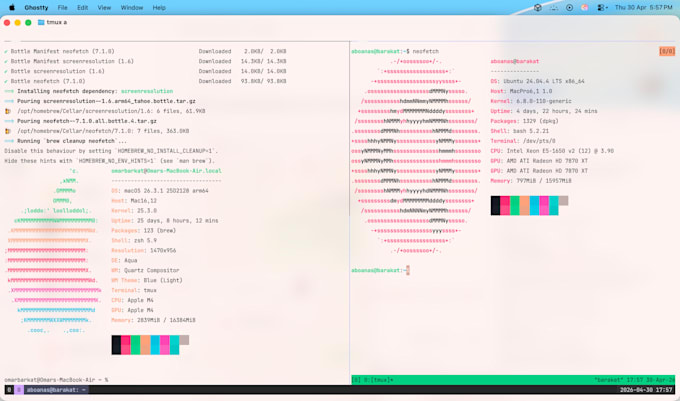This screenshot has height=401, width=680.
Task: Click the omarbarkat@Omars-MacBook-Air prompt line
Action: (x=56, y=380)
